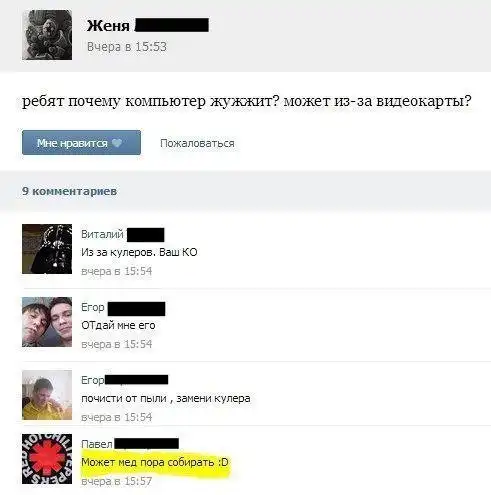Open commenter name Виталий

(x=102, y=234)
